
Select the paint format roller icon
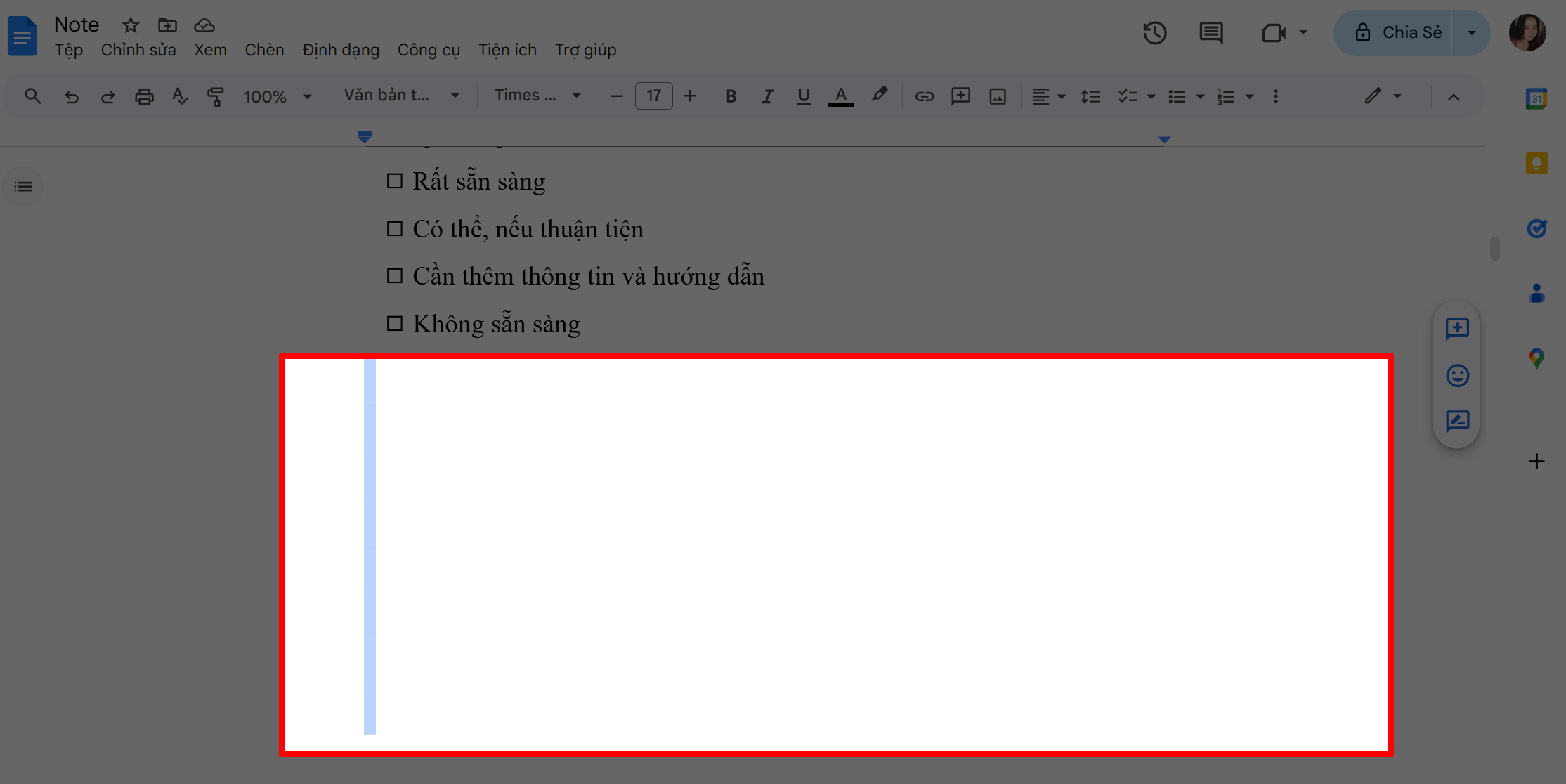tap(216, 96)
